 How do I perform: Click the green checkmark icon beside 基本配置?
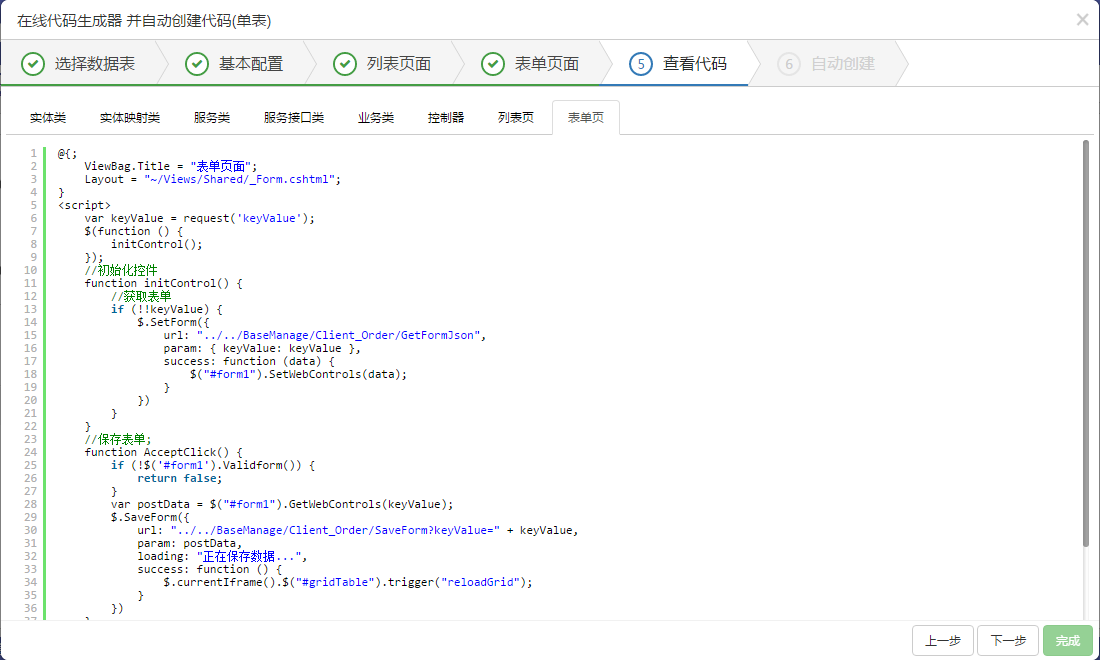pos(197,64)
